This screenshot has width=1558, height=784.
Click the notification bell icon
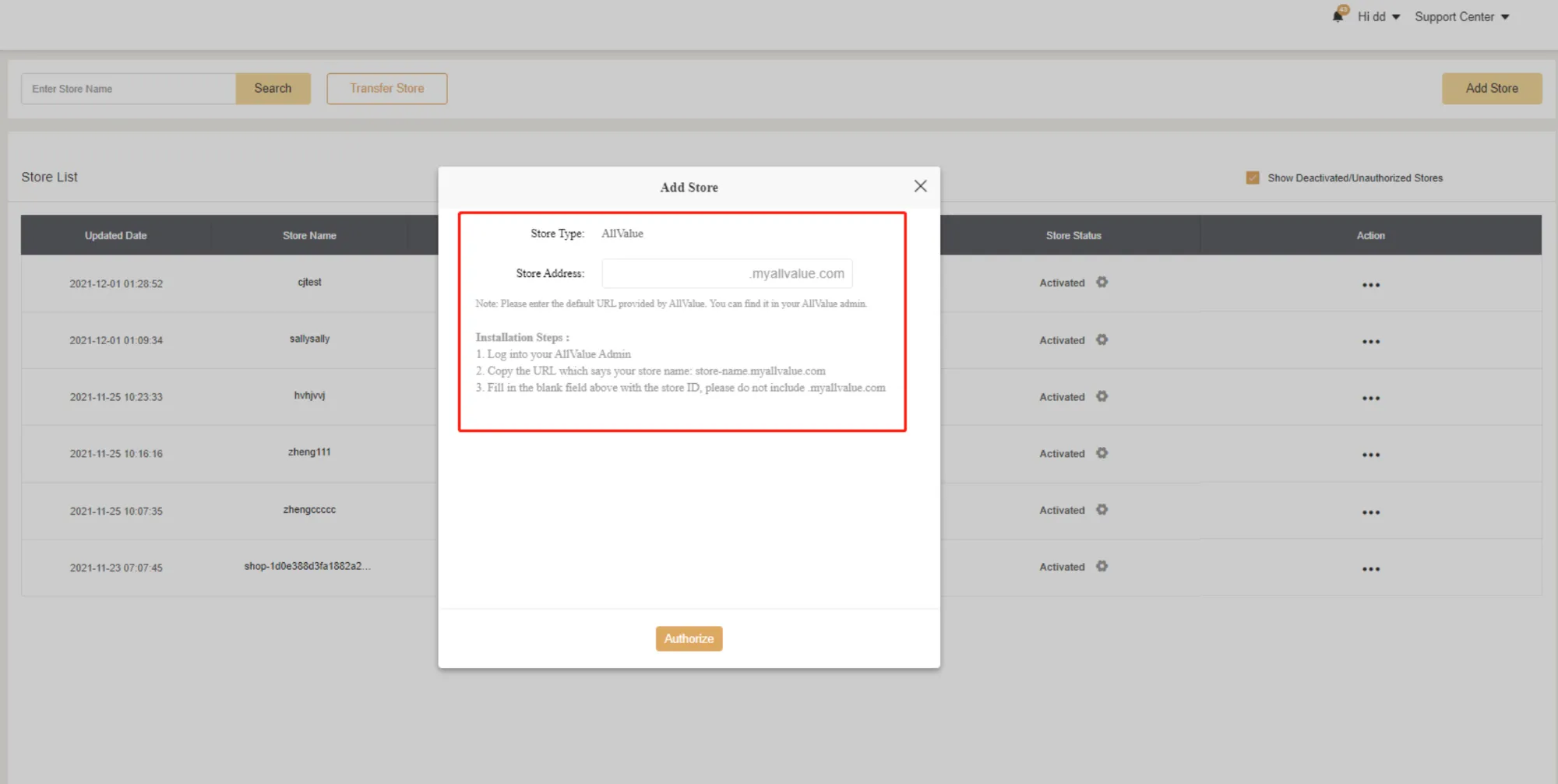click(x=1338, y=16)
